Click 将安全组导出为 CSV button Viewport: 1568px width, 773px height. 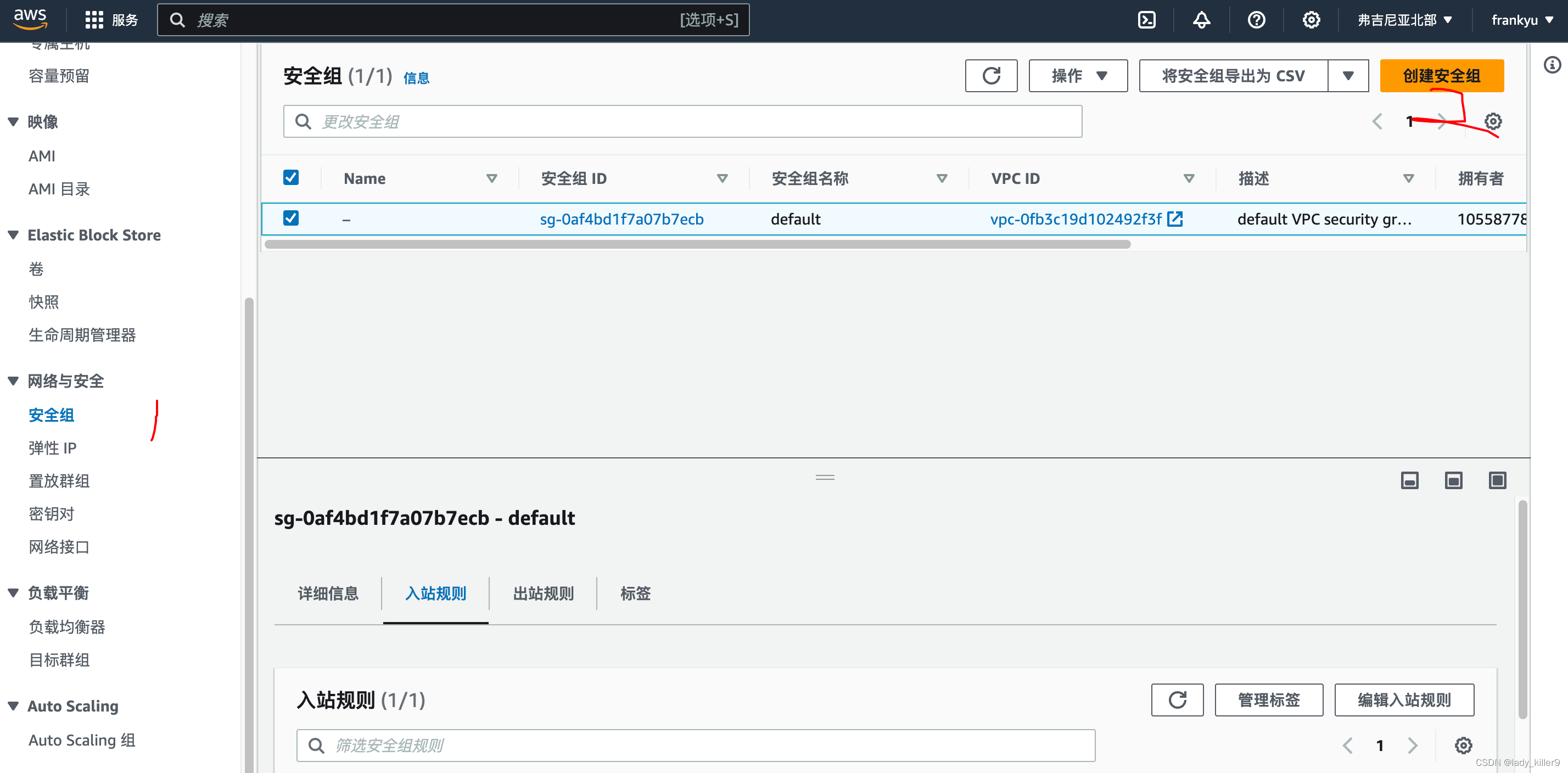[x=1233, y=75]
